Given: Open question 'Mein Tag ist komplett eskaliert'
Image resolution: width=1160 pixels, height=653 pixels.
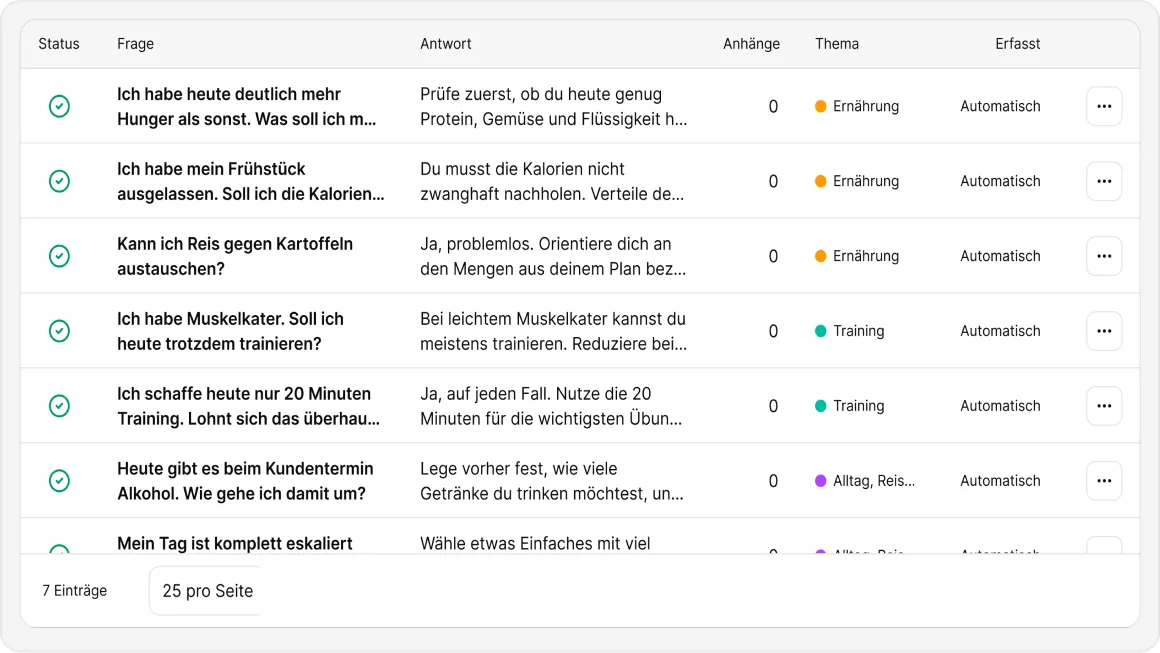Looking at the screenshot, I should pyautogui.click(x=235, y=544).
